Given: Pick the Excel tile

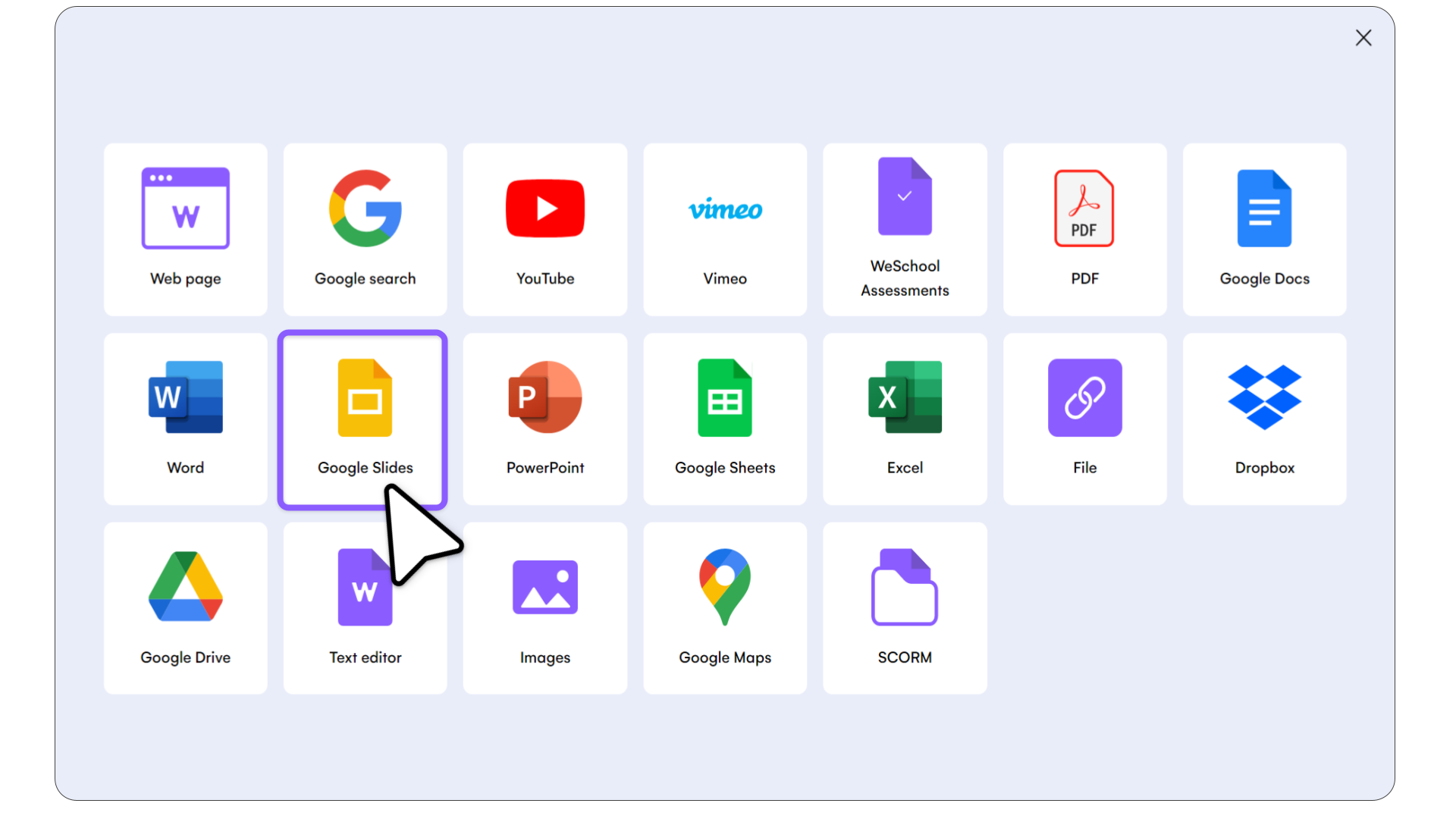Looking at the screenshot, I should (x=905, y=419).
